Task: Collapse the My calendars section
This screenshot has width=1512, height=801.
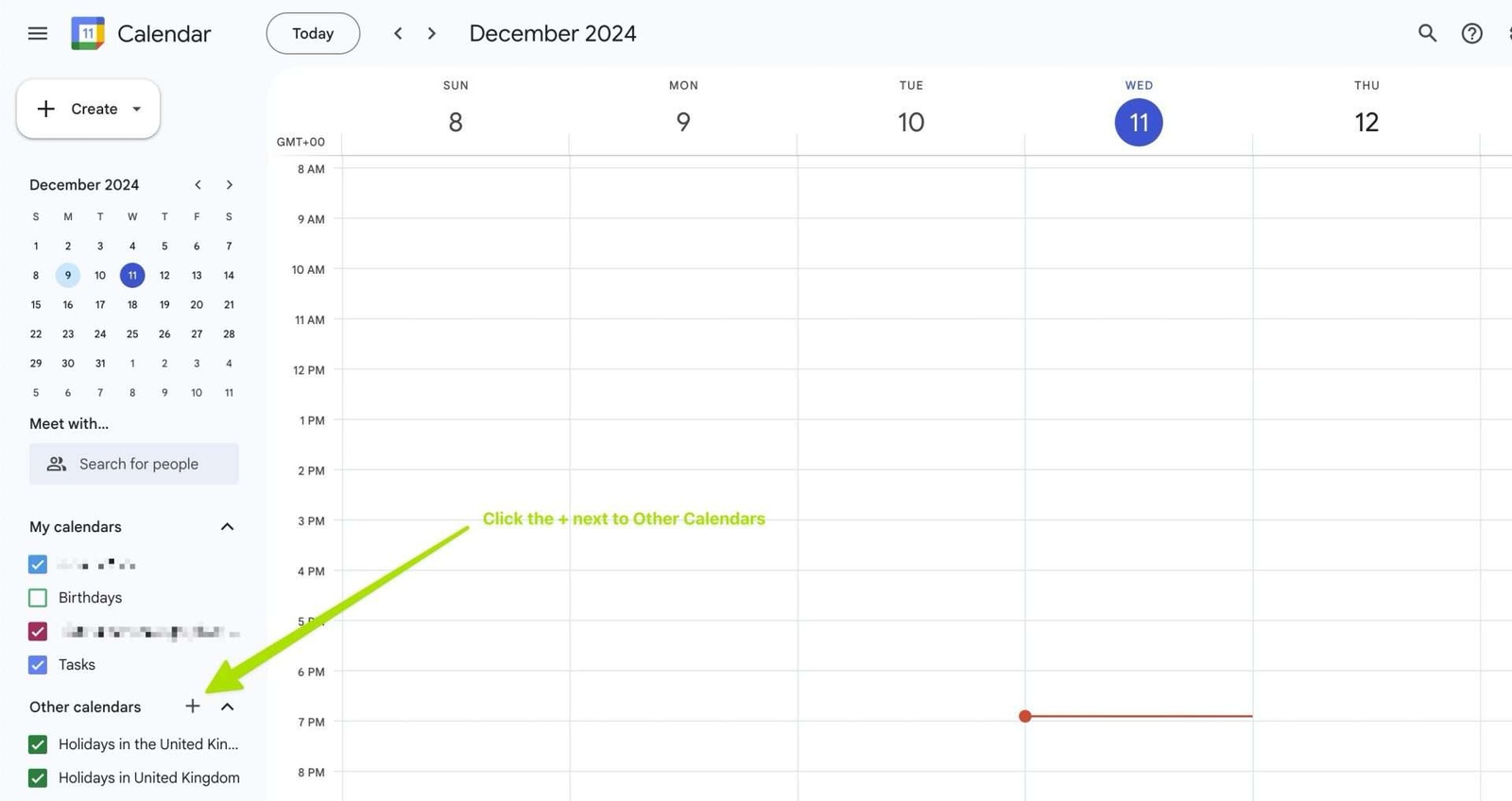Action: pos(226,526)
